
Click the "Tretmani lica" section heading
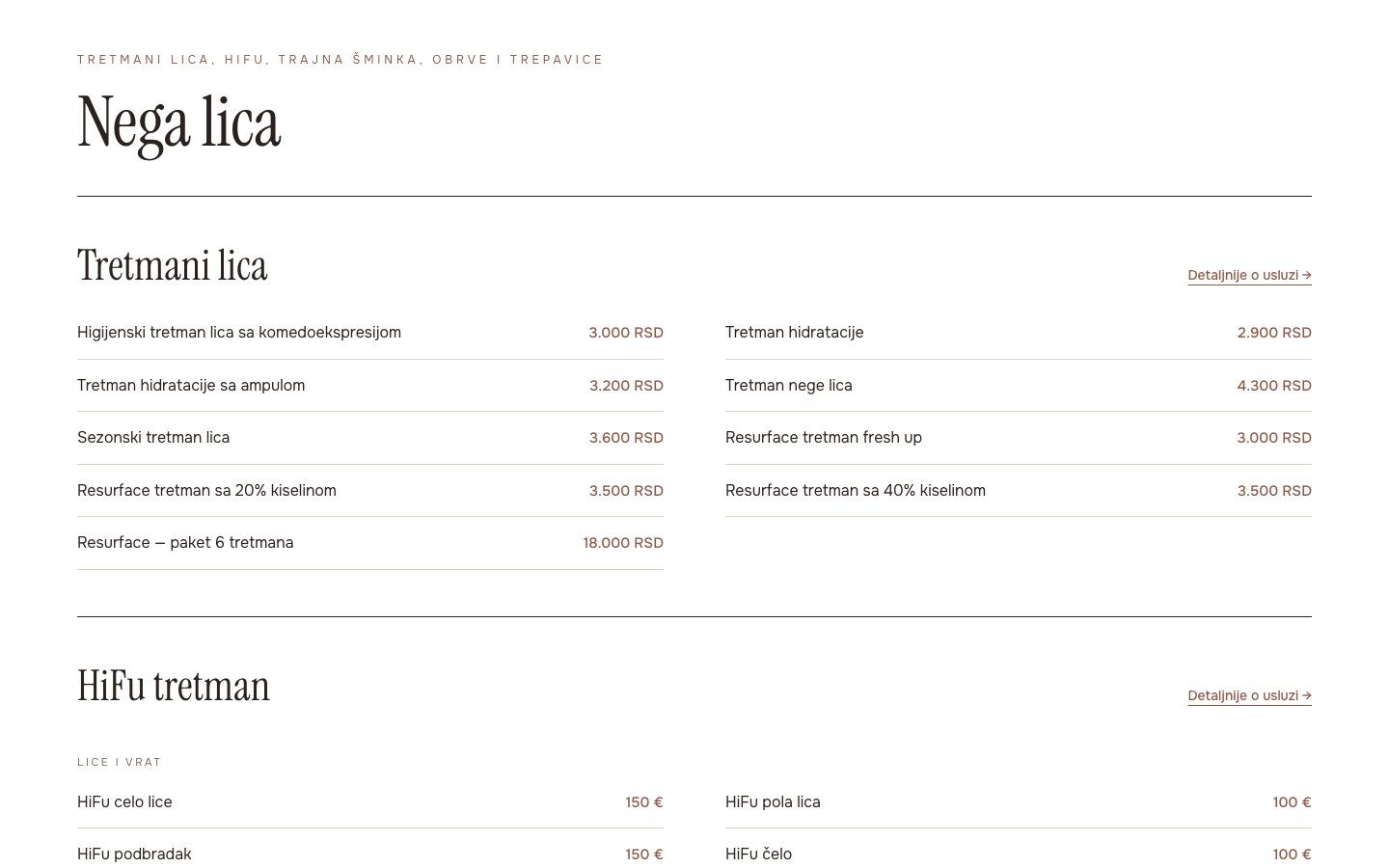[173, 265]
